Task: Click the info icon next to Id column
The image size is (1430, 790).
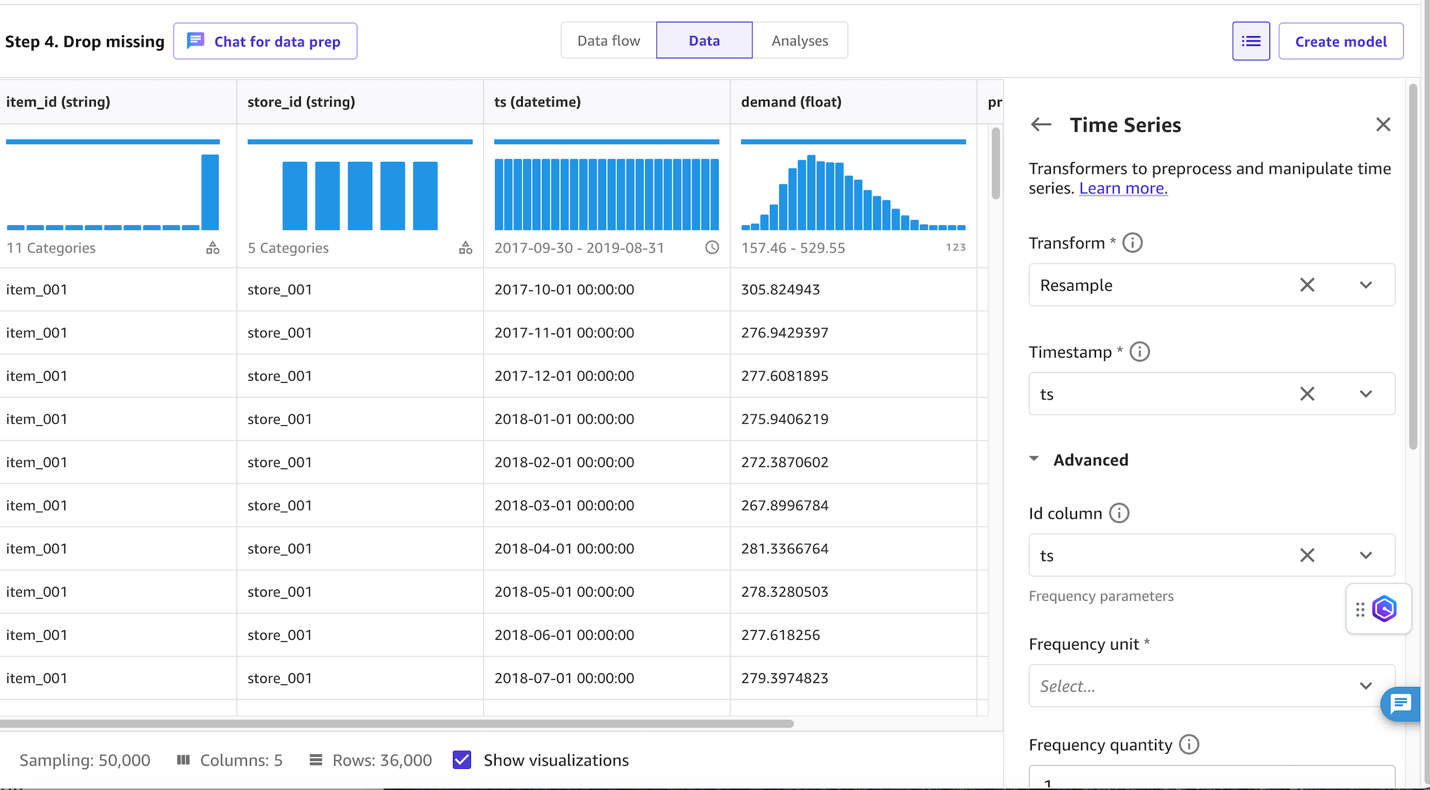Action: pos(1119,513)
